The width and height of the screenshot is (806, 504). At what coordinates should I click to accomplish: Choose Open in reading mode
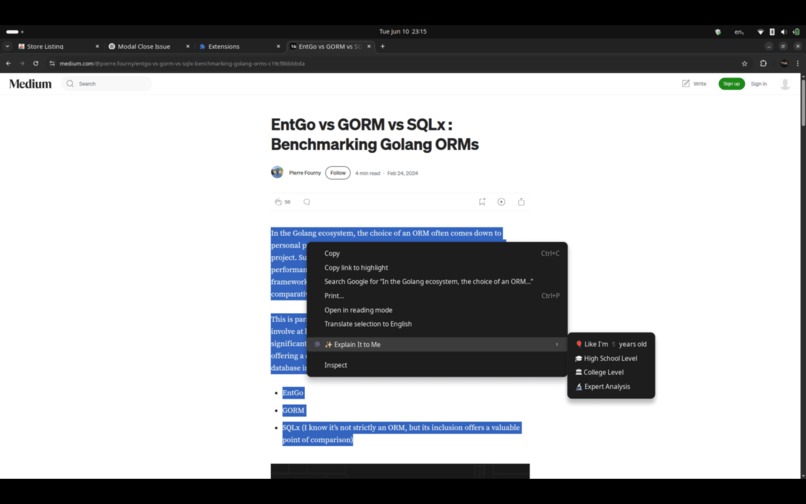coord(437,310)
